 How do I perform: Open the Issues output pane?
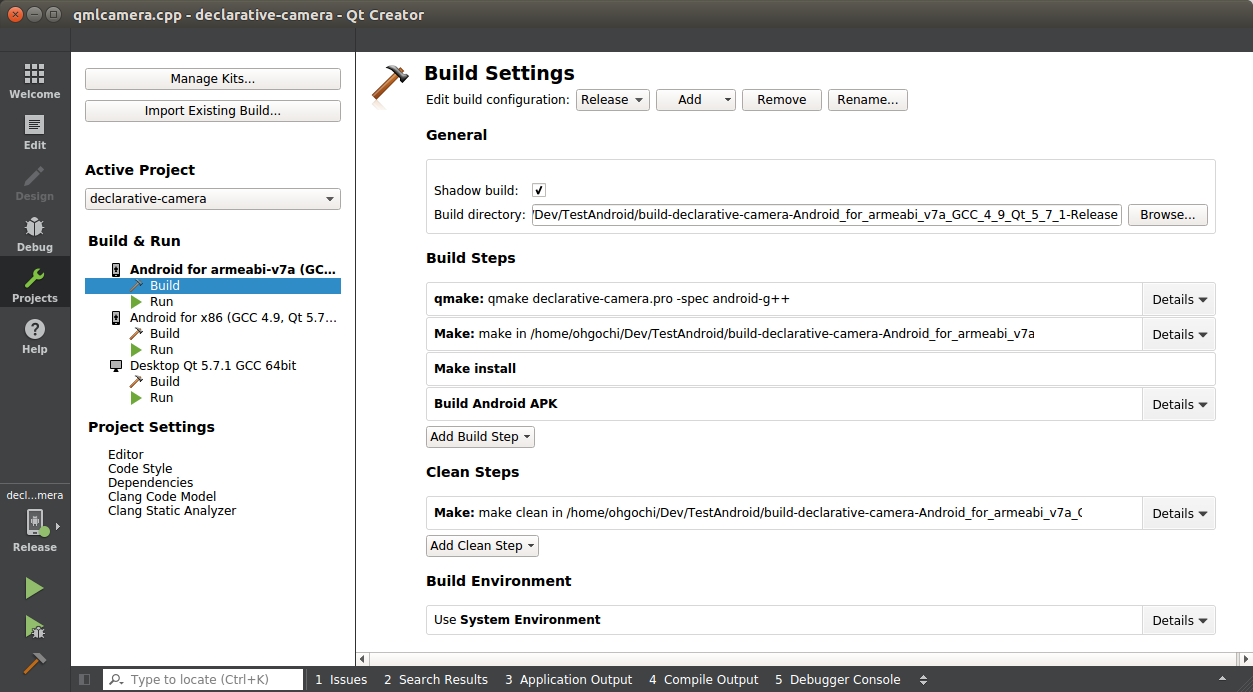[341, 680]
